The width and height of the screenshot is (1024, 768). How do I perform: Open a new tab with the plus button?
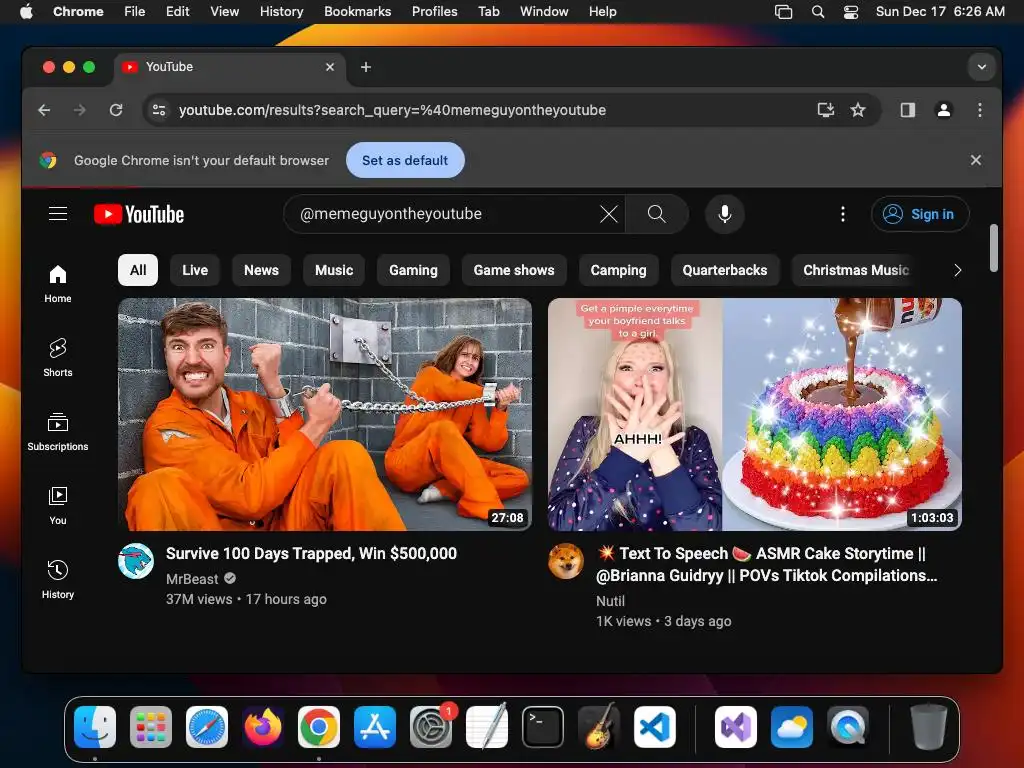[x=366, y=67]
